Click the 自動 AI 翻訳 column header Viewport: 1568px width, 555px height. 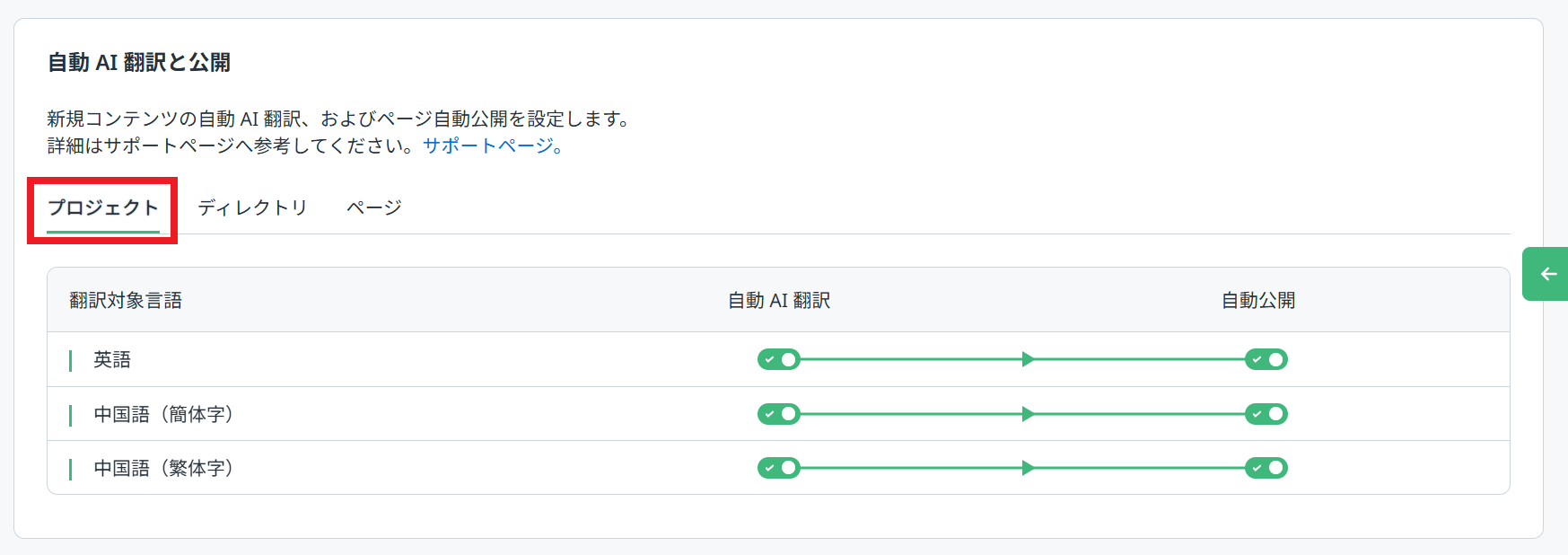coord(779,301)
